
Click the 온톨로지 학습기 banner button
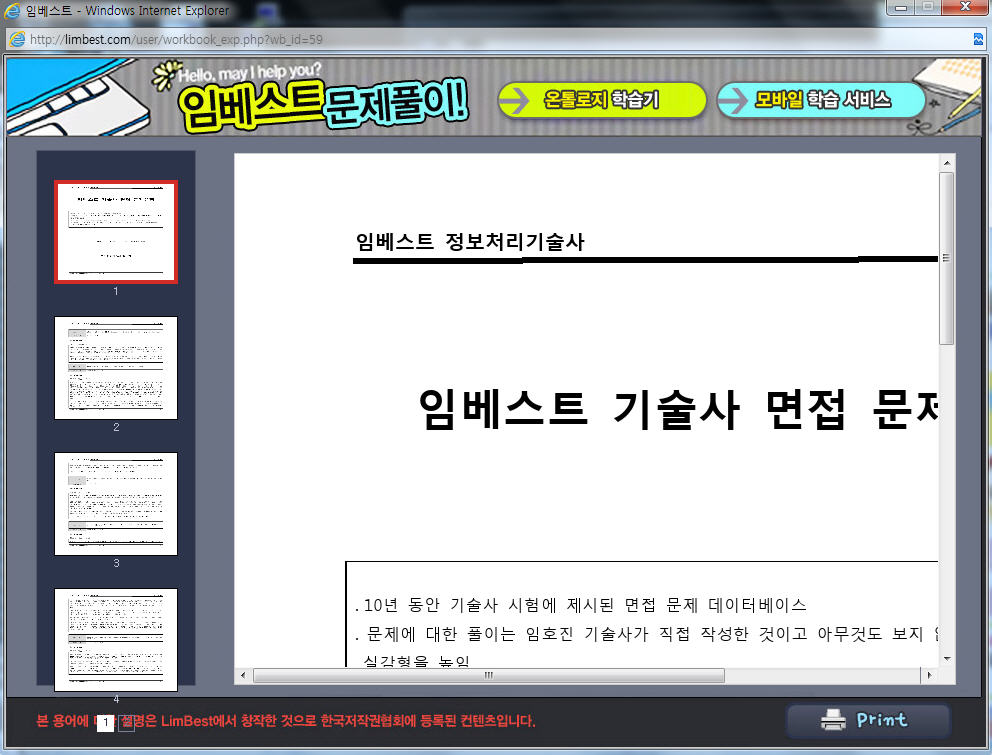click(601, 100)
